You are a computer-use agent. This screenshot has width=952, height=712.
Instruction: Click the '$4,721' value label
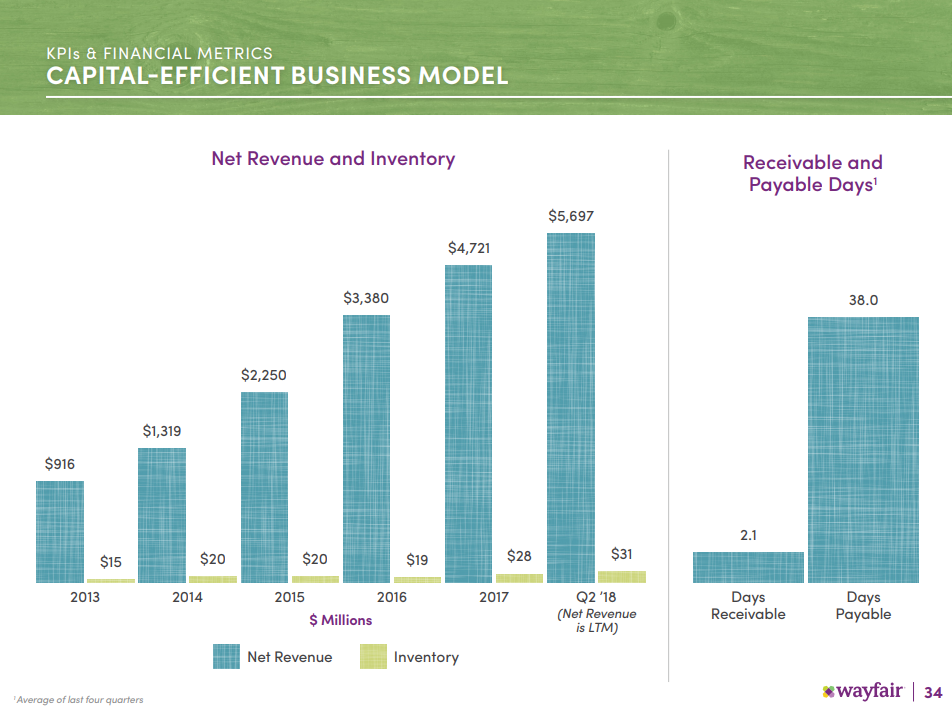pos(469,248)
